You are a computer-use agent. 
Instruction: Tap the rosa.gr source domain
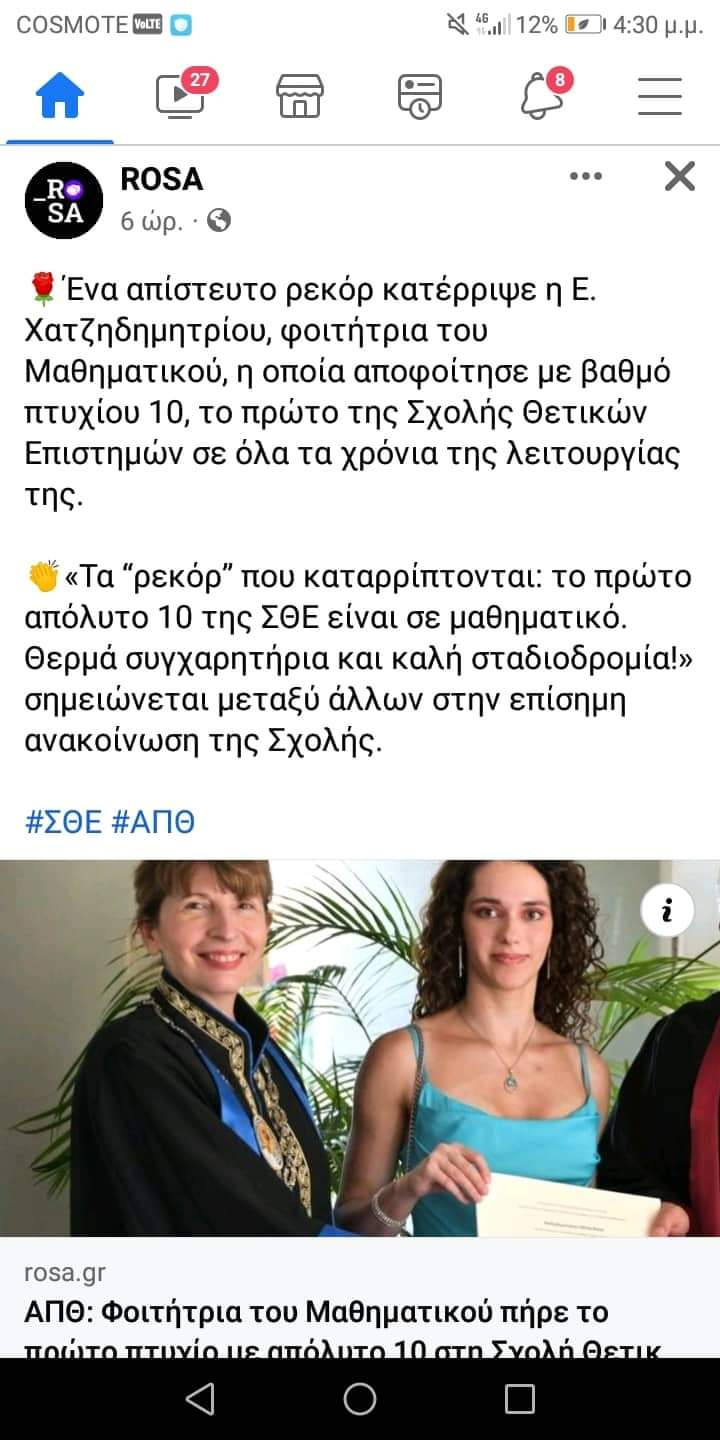64,1273
